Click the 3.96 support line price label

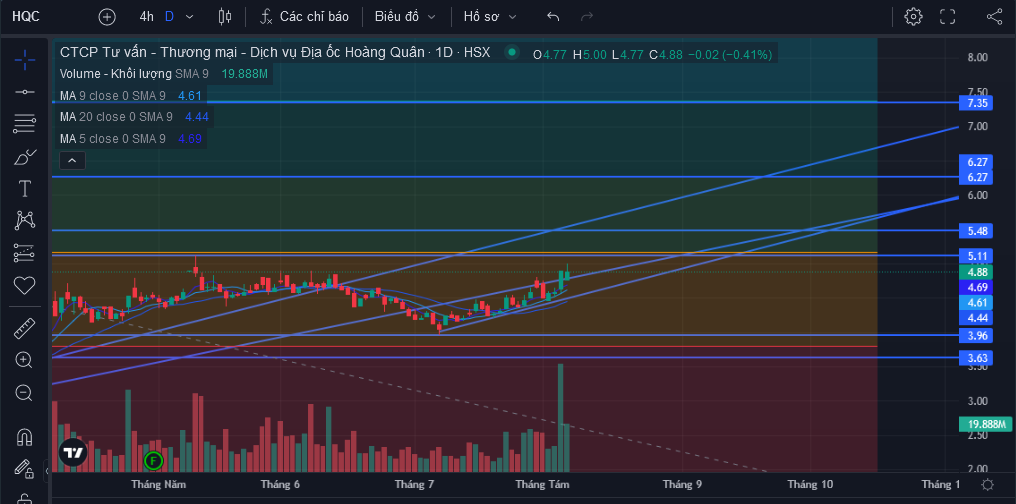976,335
